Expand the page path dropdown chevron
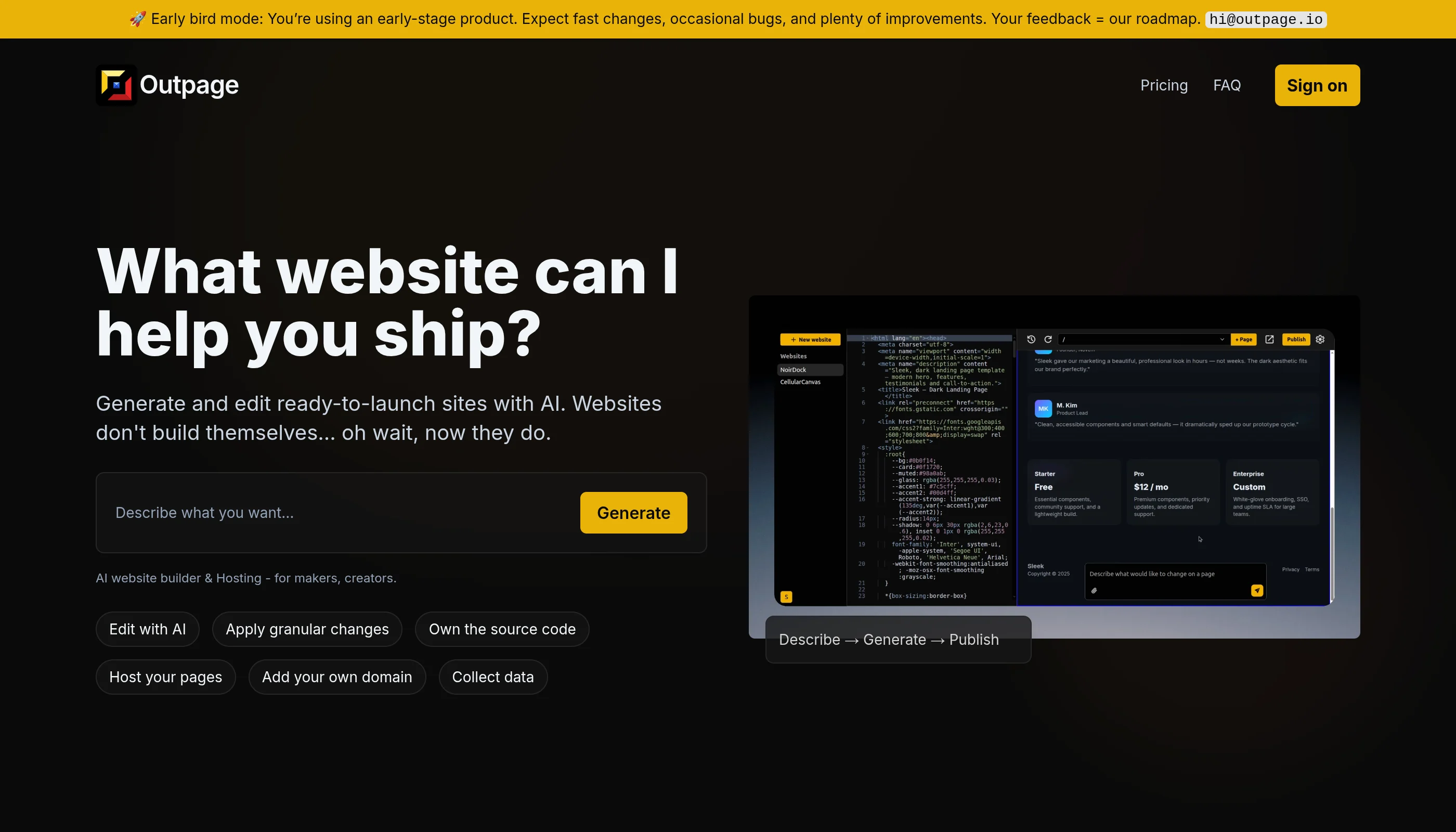1456x832 pixels. coord(1221,340)
